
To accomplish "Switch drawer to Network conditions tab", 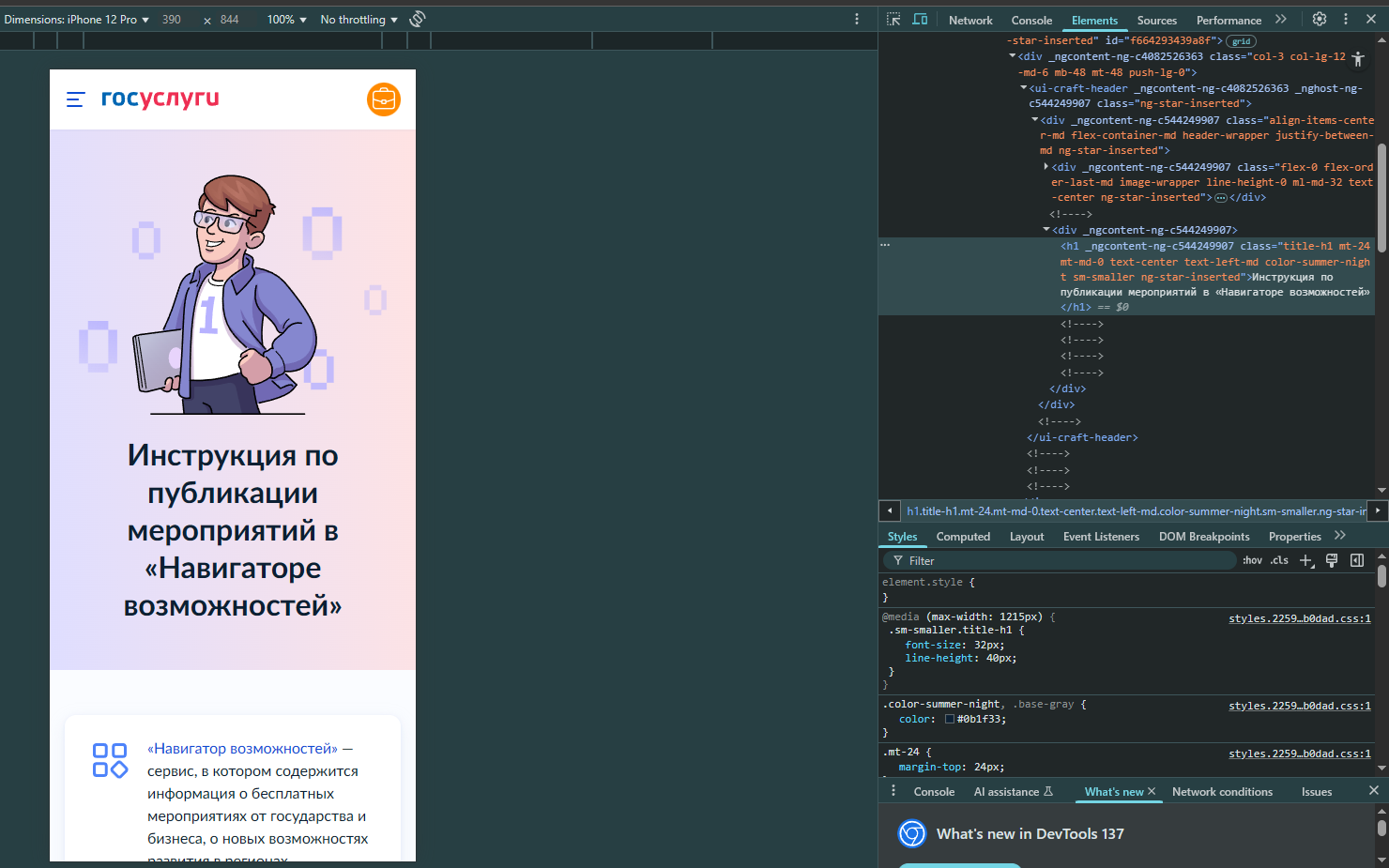I will pos(1222,792).
